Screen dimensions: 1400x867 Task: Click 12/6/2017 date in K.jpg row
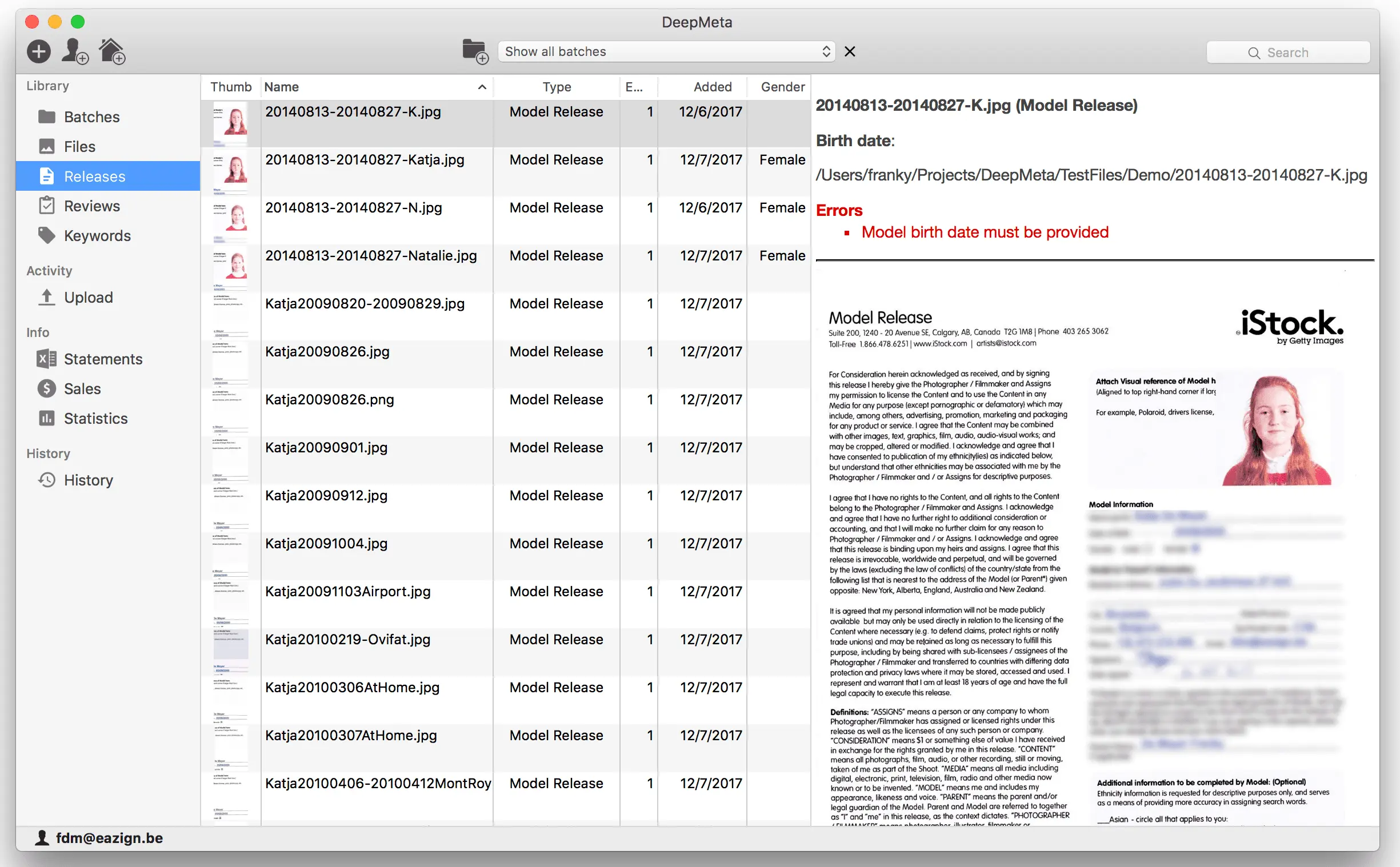[710, 111]
